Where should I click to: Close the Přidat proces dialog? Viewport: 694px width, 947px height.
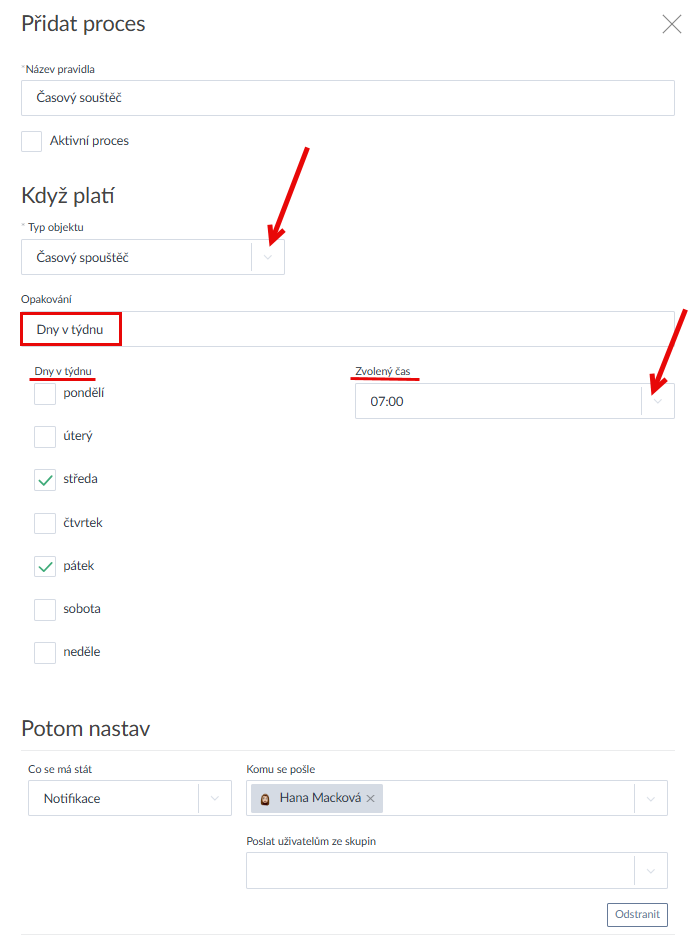[672, 25]
